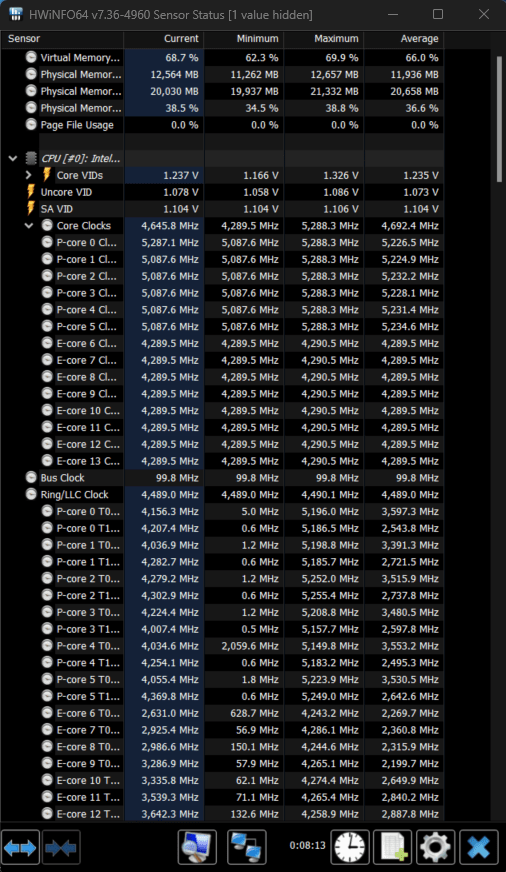Click the 2,059.6 MHz minimum value
The width and height of the screenshot is (506, 872).
pos(250,646)
